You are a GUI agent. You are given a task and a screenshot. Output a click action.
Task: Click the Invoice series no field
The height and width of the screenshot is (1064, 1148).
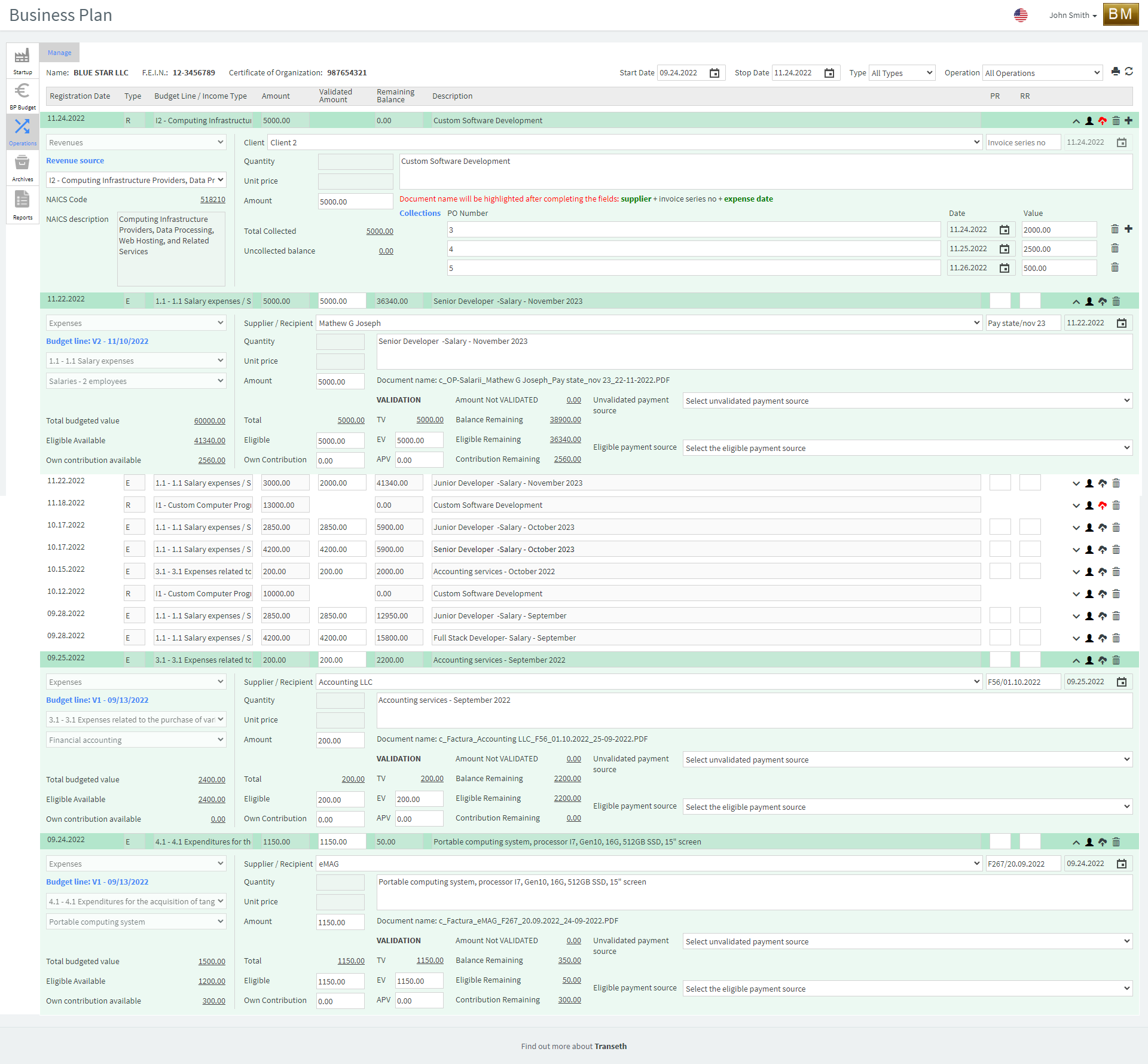coord(1022,142)
